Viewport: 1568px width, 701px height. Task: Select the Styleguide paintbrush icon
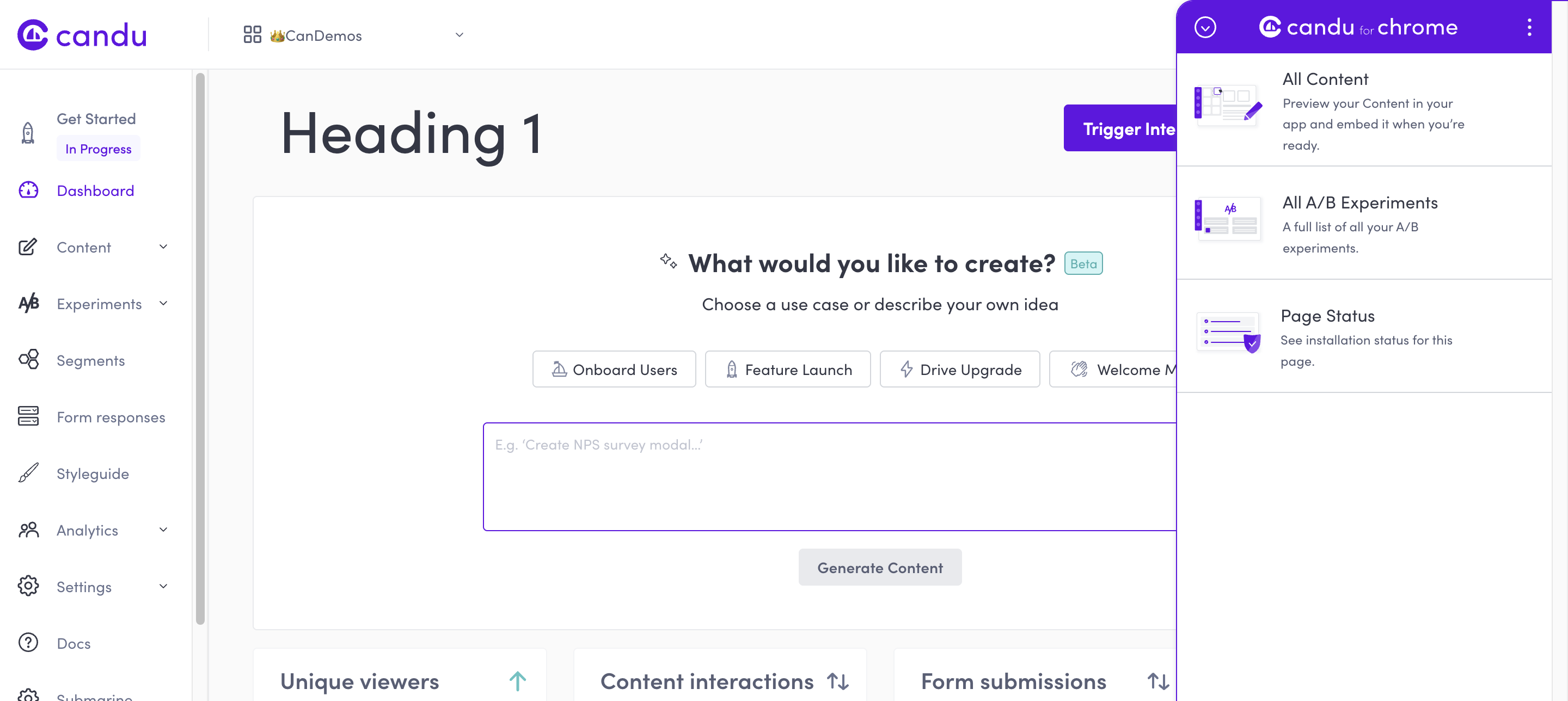click(28, 473)
